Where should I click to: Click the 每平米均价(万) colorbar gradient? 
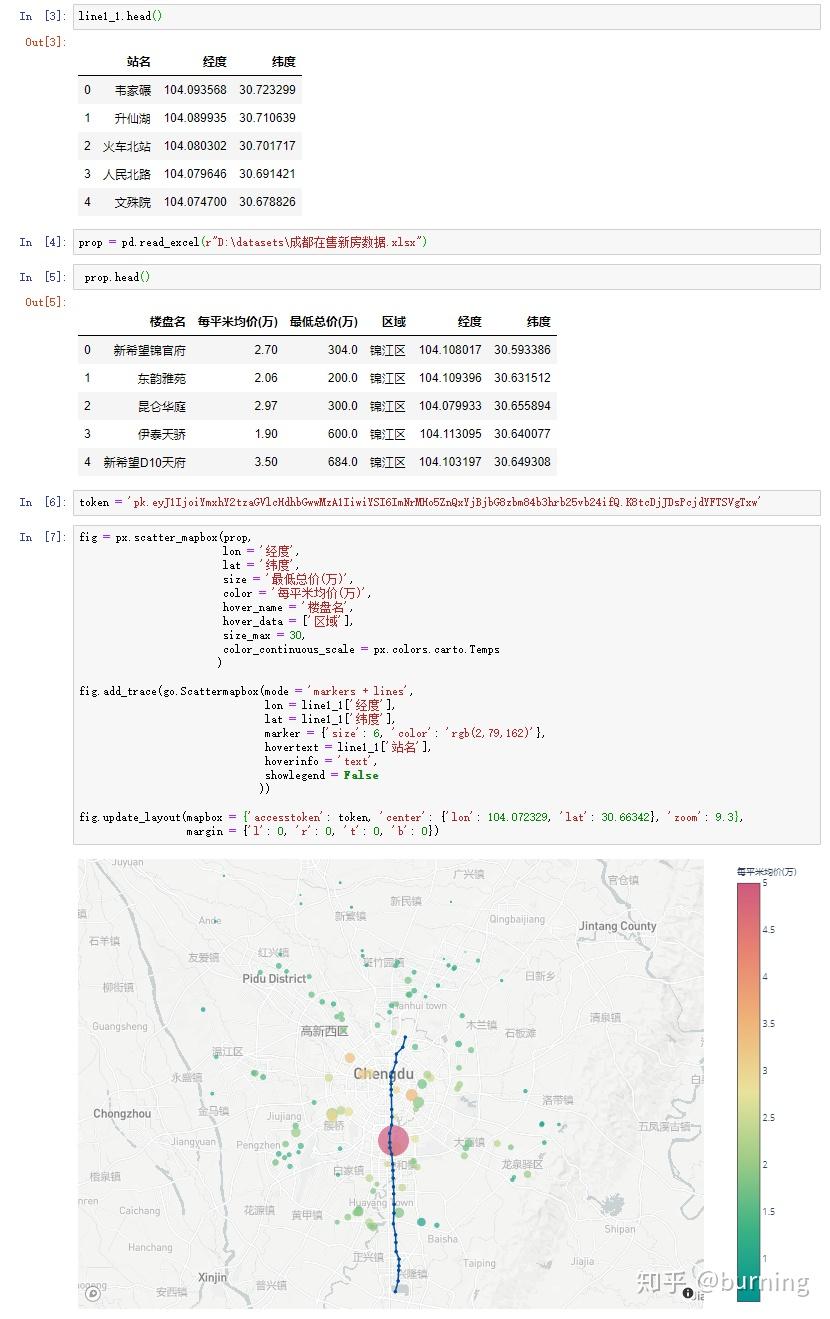(x=748, y=1091)
